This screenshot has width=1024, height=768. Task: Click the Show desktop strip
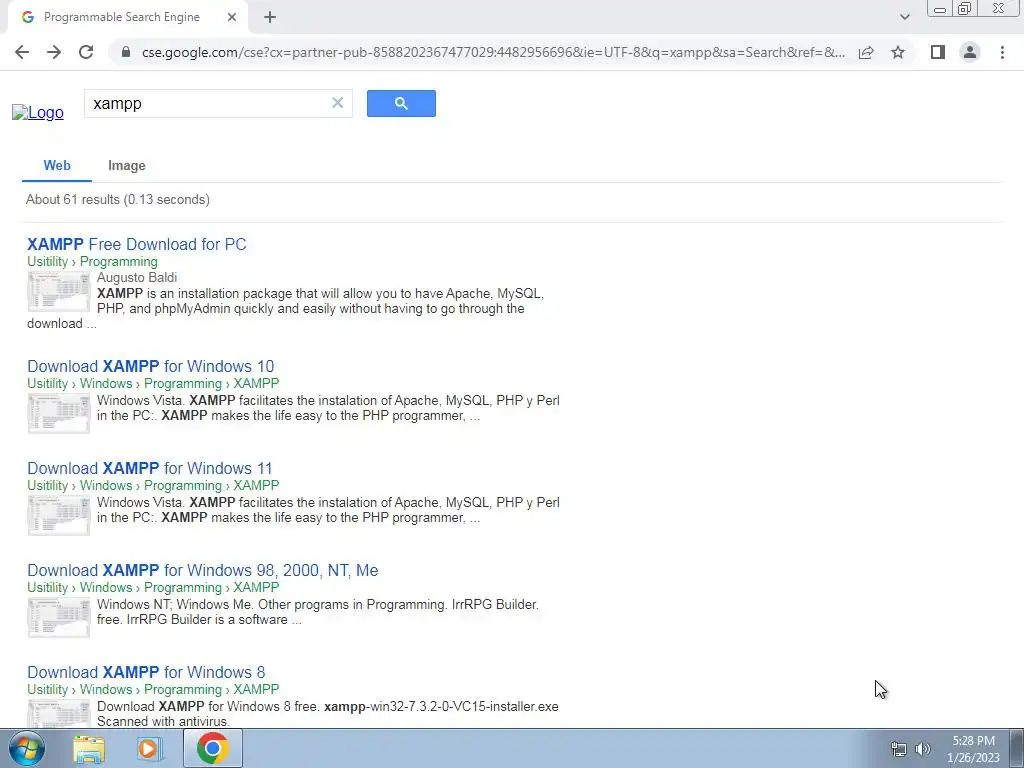click(x=1016, y=748)
